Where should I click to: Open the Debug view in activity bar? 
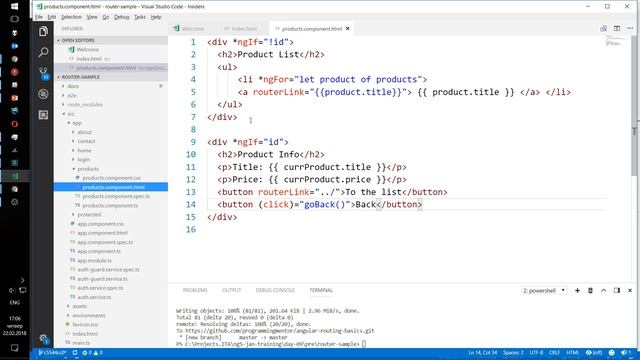click(x=43, y=94)
